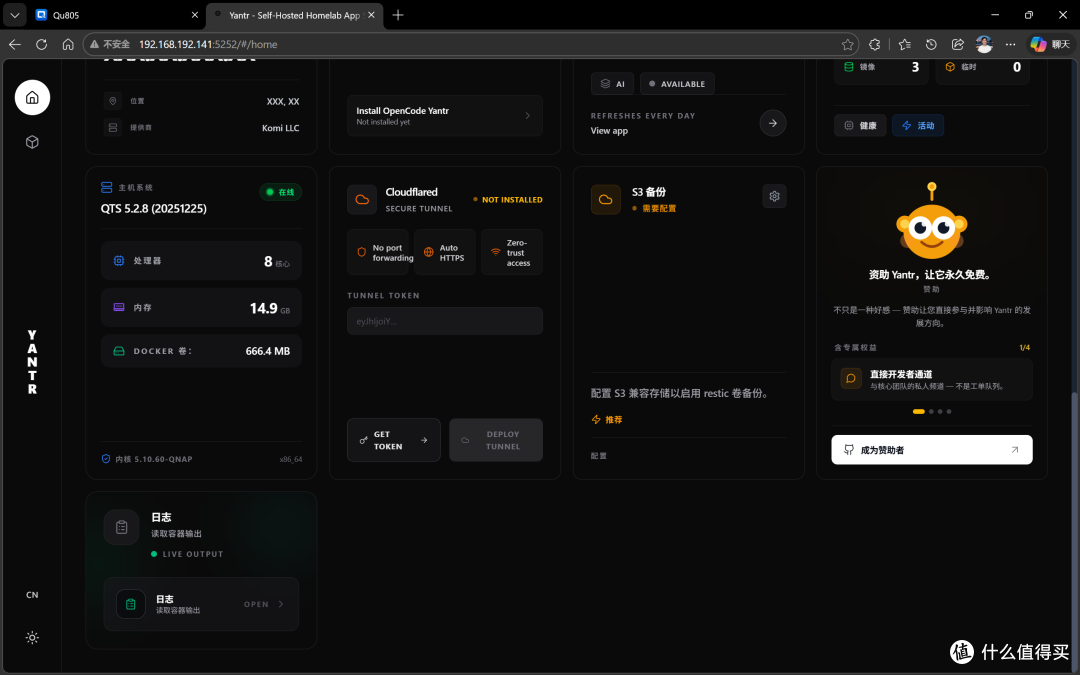Open the Home icon in Yantr sidebar
Viewport: 1080px width, 675px height.
[32, 98]
